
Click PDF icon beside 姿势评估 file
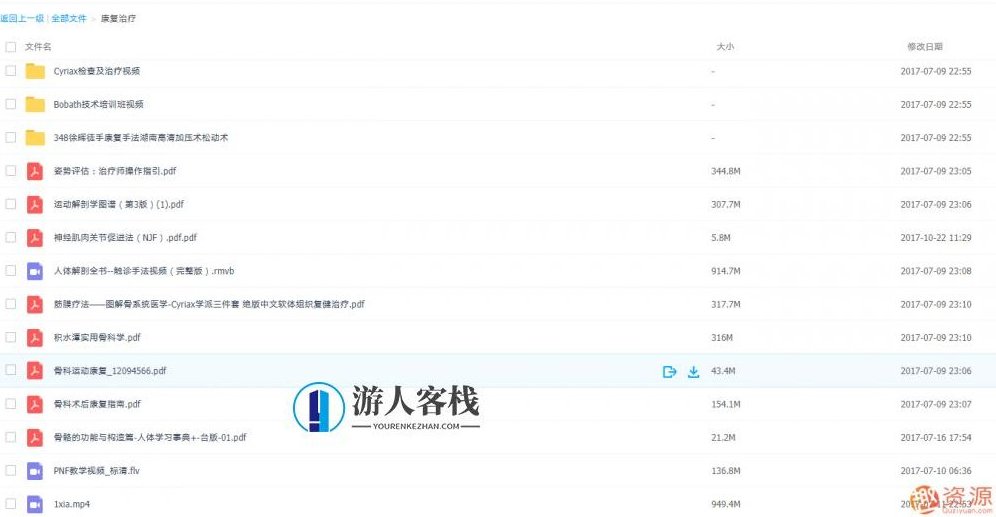35,171
